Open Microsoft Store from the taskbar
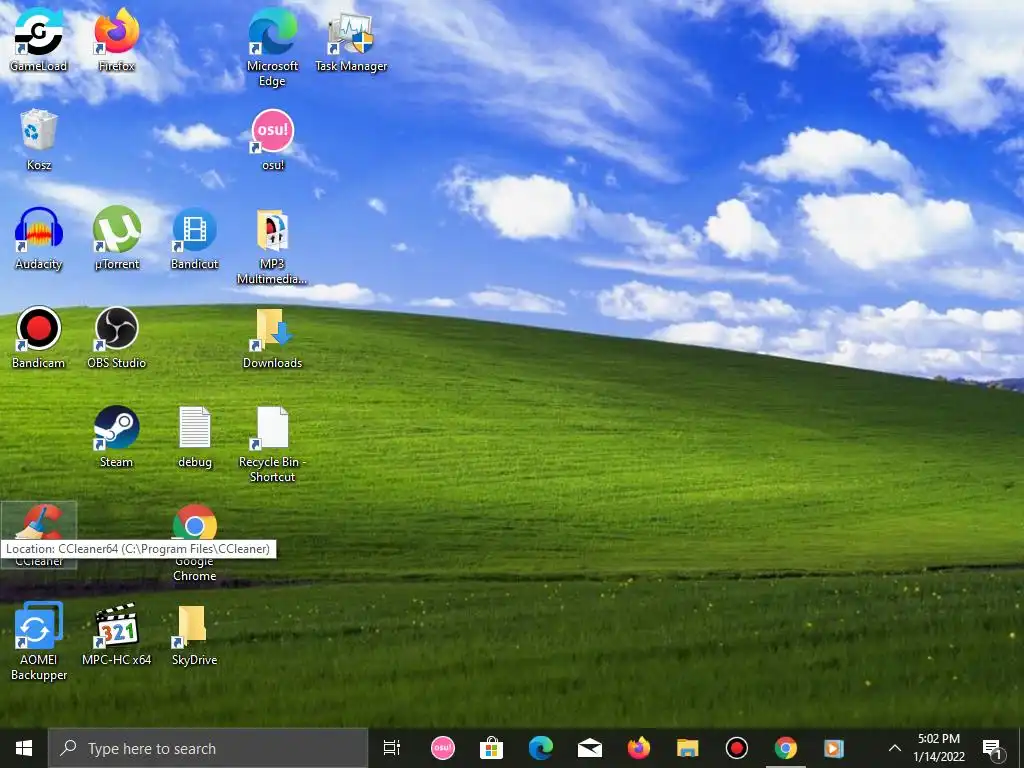The width and height of the screenshot is (1024, 768). [x=491, y=748]
